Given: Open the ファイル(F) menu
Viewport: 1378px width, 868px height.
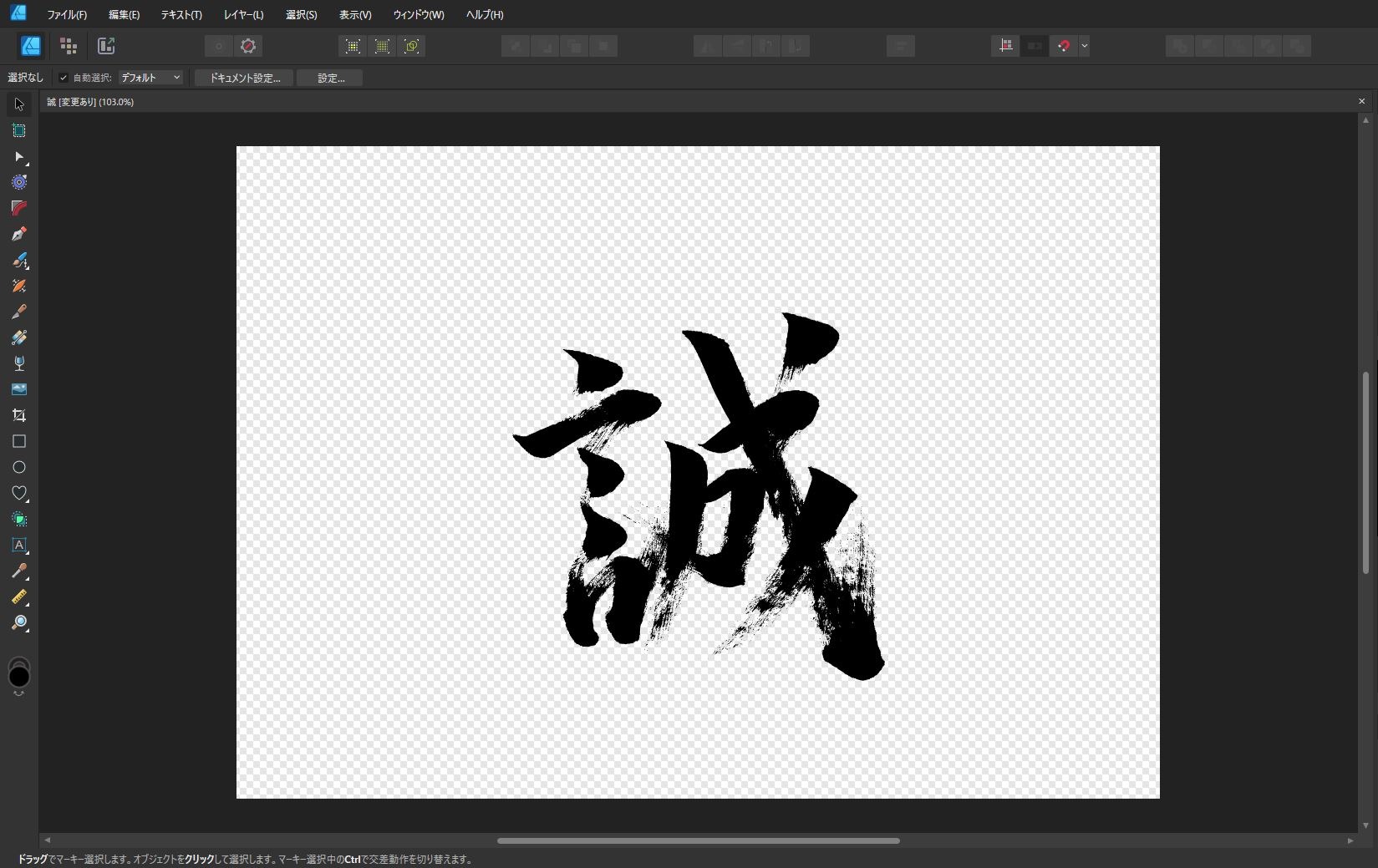Looking at the screenshot, I should click(67, 15).
